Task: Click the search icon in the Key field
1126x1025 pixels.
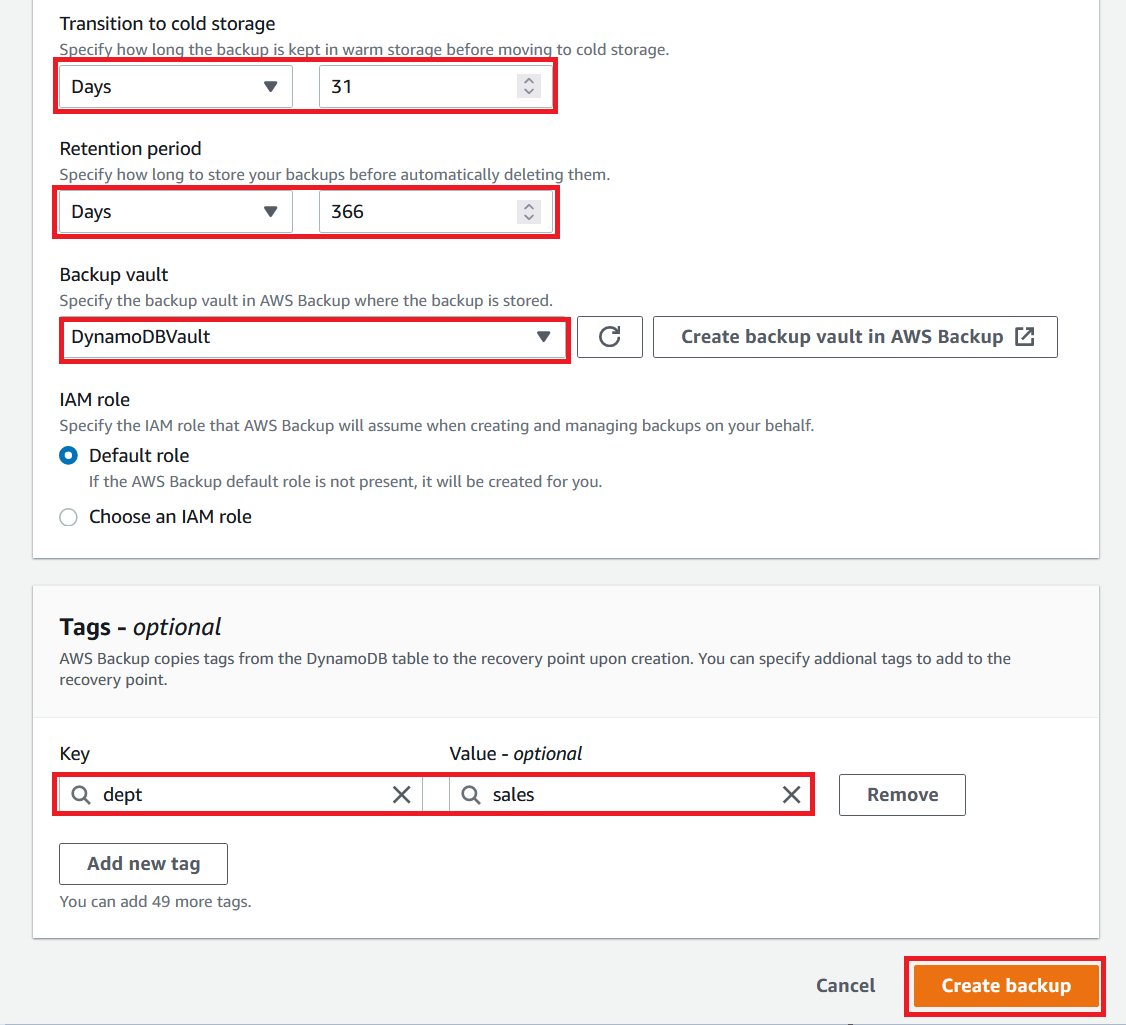Action: tap(80, 794)
